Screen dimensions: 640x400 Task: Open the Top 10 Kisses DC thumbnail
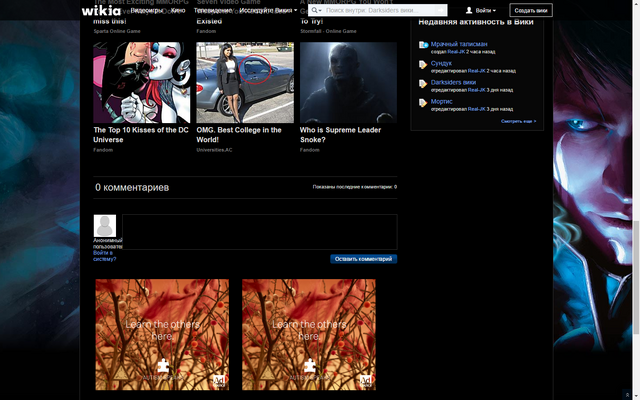(142, 82)
